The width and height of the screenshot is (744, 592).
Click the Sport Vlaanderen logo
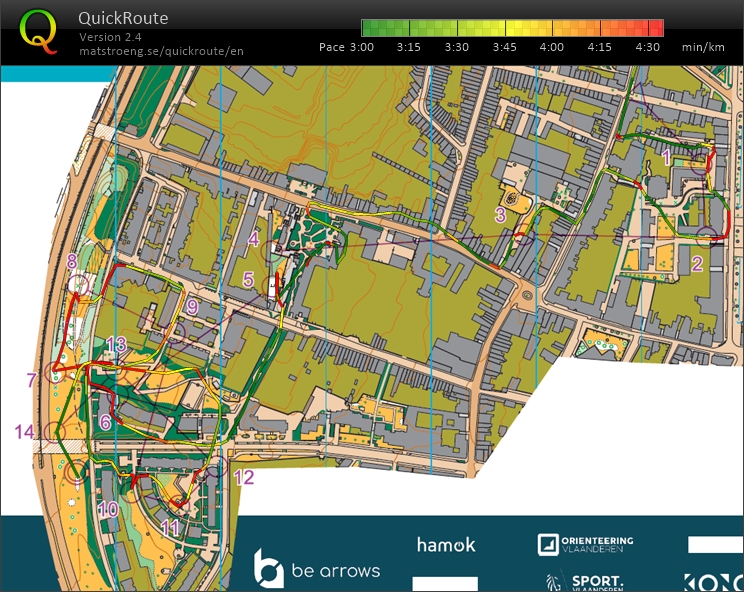[585, 581]
